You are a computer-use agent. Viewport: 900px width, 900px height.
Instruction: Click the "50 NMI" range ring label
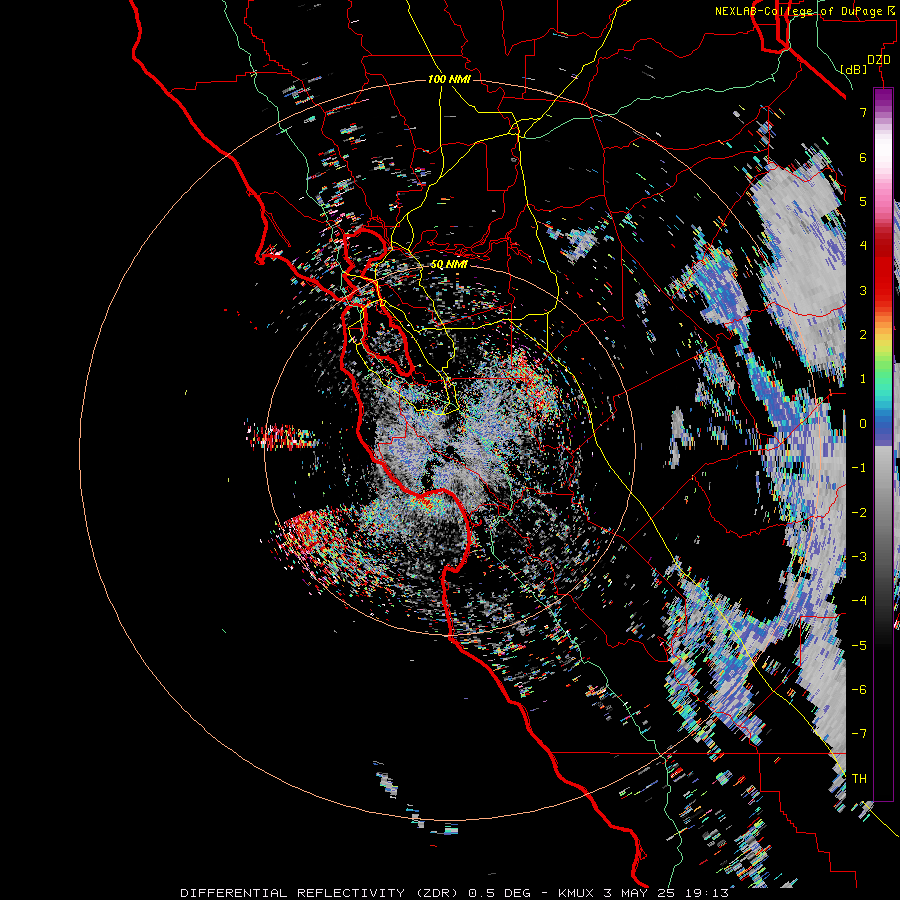(449, 265)
